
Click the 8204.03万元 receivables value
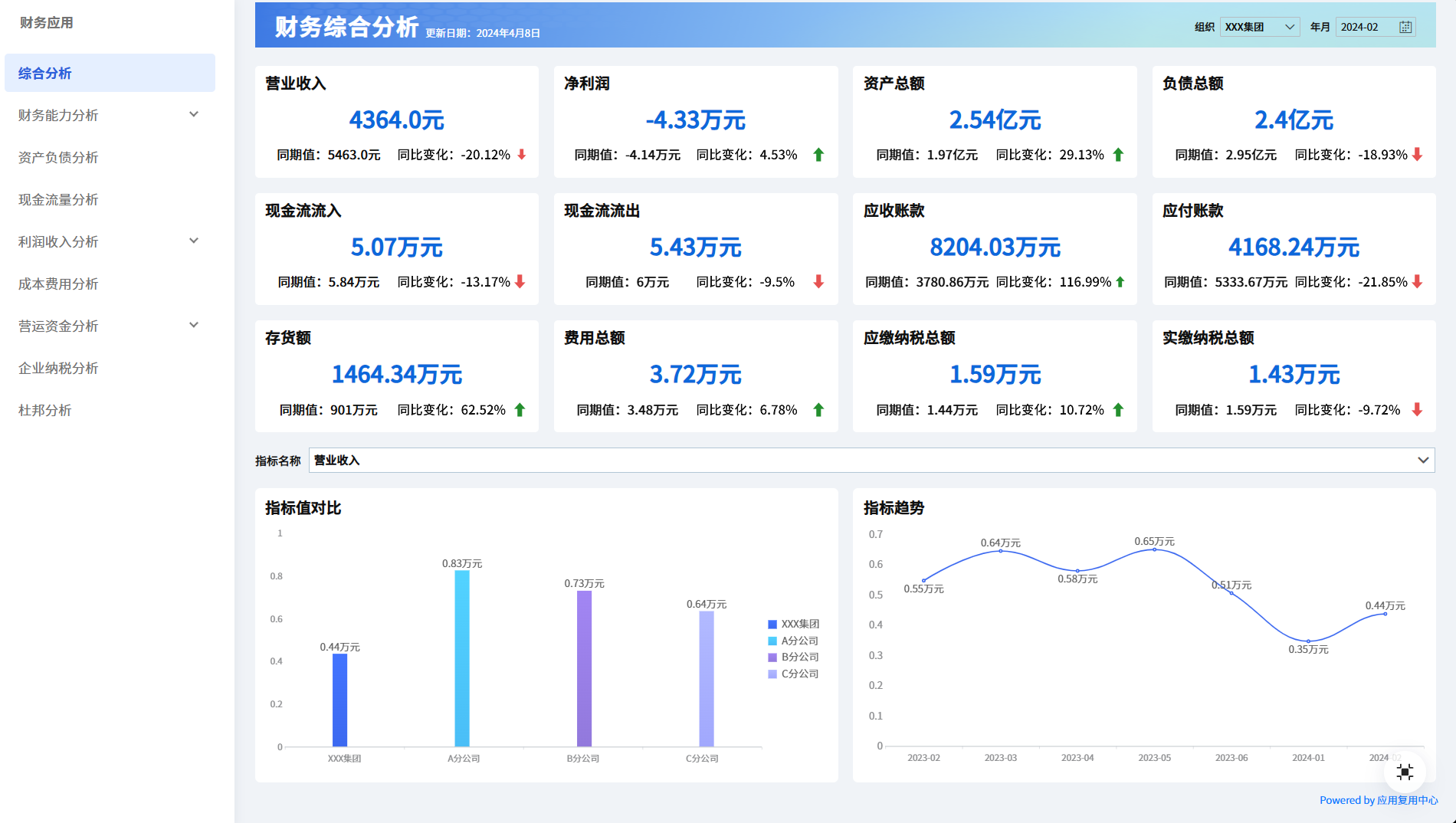click(995, 248)
